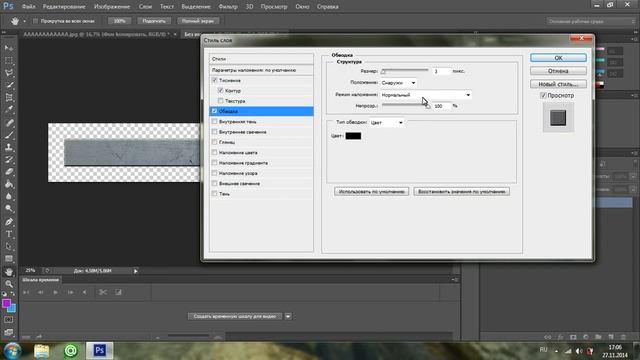The height and width of the screenshot is (360, 640).
Task: Enable the Тень checkbox
Action: coord(215,194)
